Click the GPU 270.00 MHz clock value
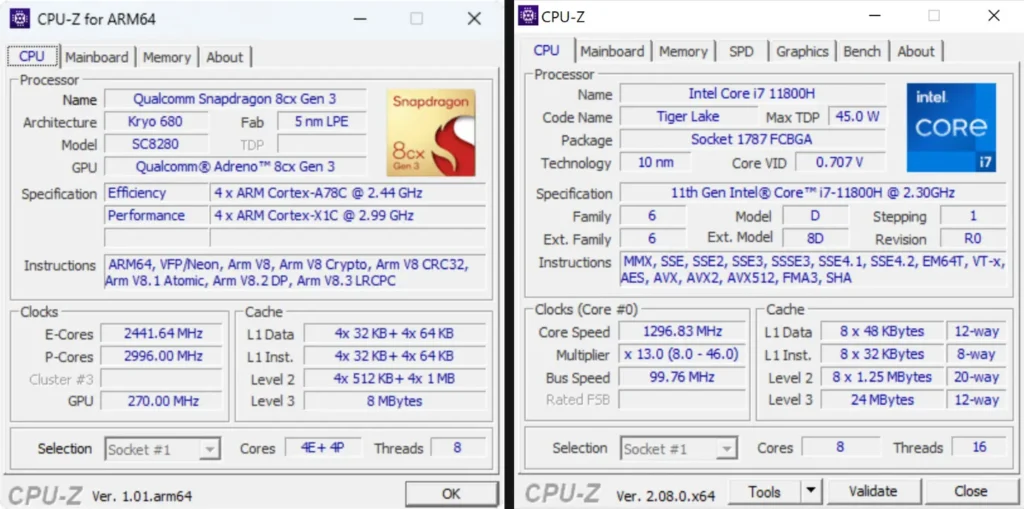Image resolution: width=1024 pixels, height=509 pixels. point(163,401)
